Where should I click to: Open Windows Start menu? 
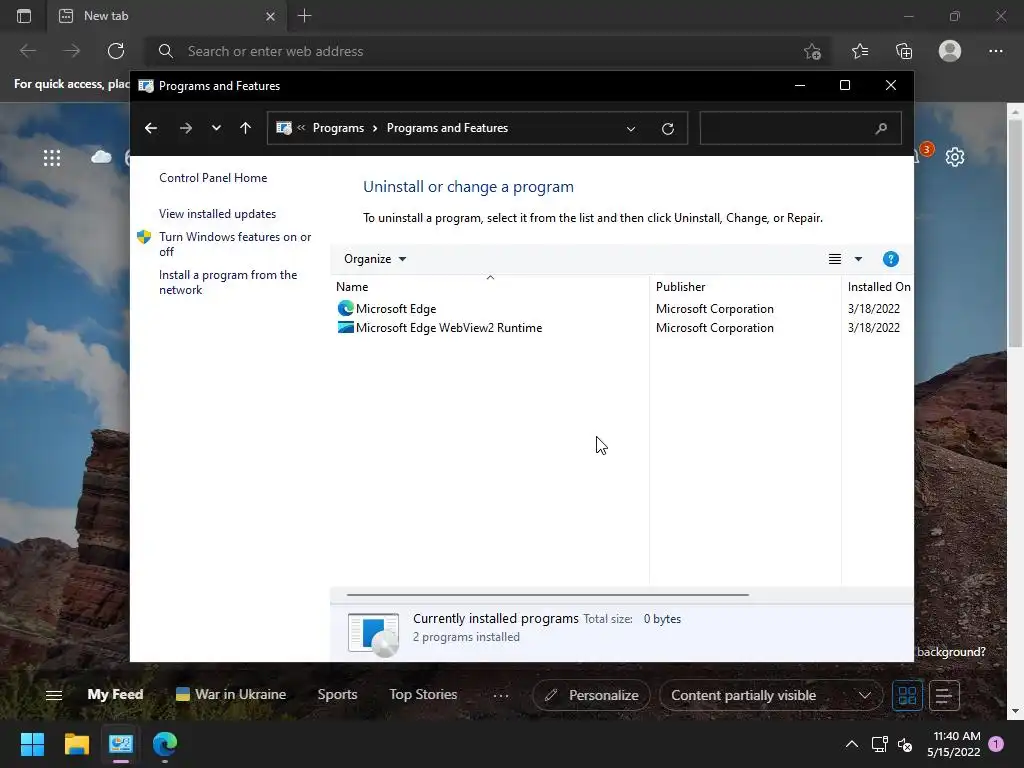point(32,744)
